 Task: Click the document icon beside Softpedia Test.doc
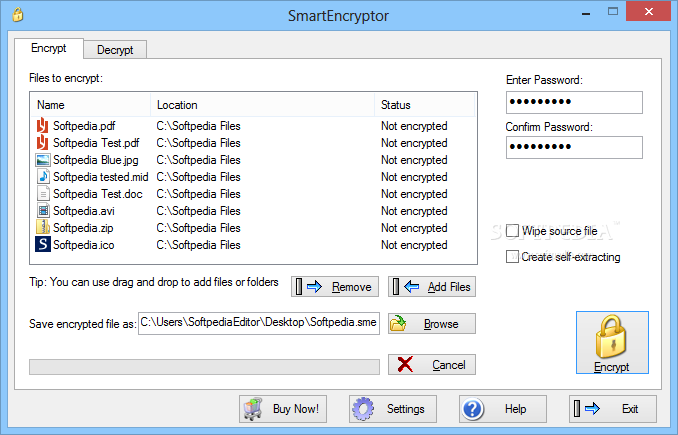(x=43, y=194)
